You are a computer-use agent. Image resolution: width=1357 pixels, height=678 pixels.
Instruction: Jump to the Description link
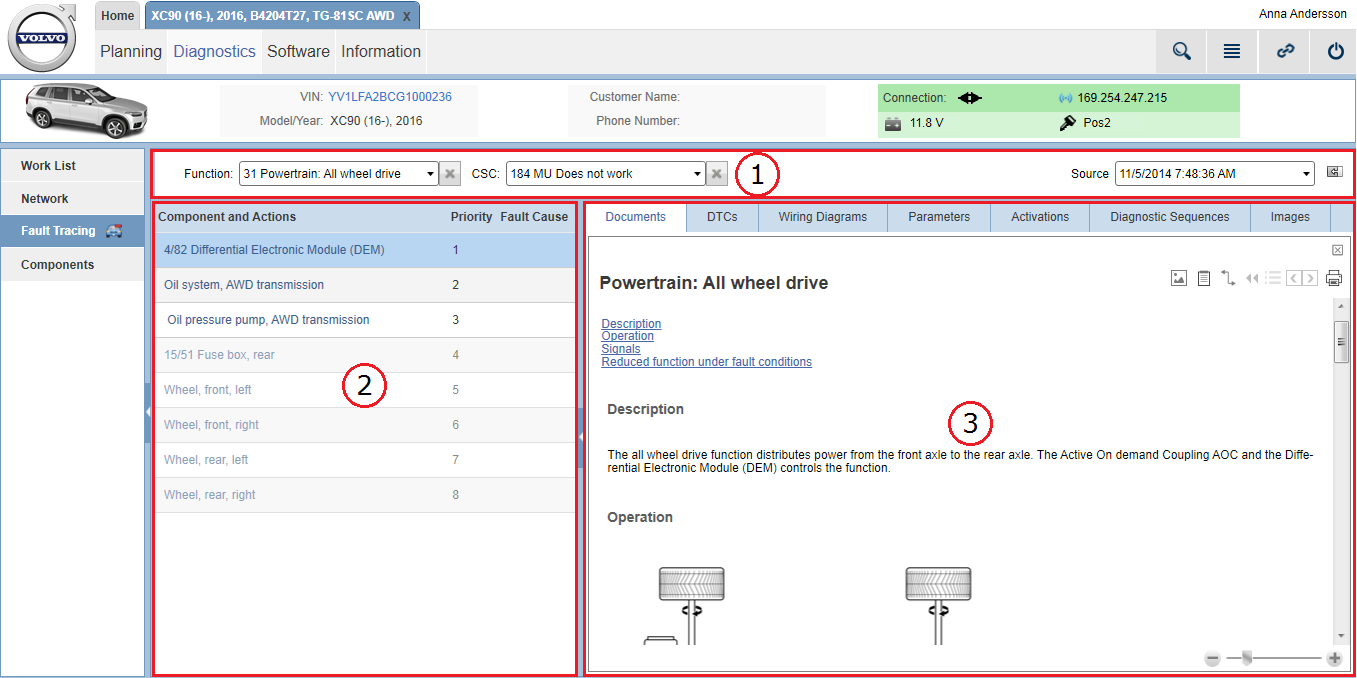click(631, 324)
